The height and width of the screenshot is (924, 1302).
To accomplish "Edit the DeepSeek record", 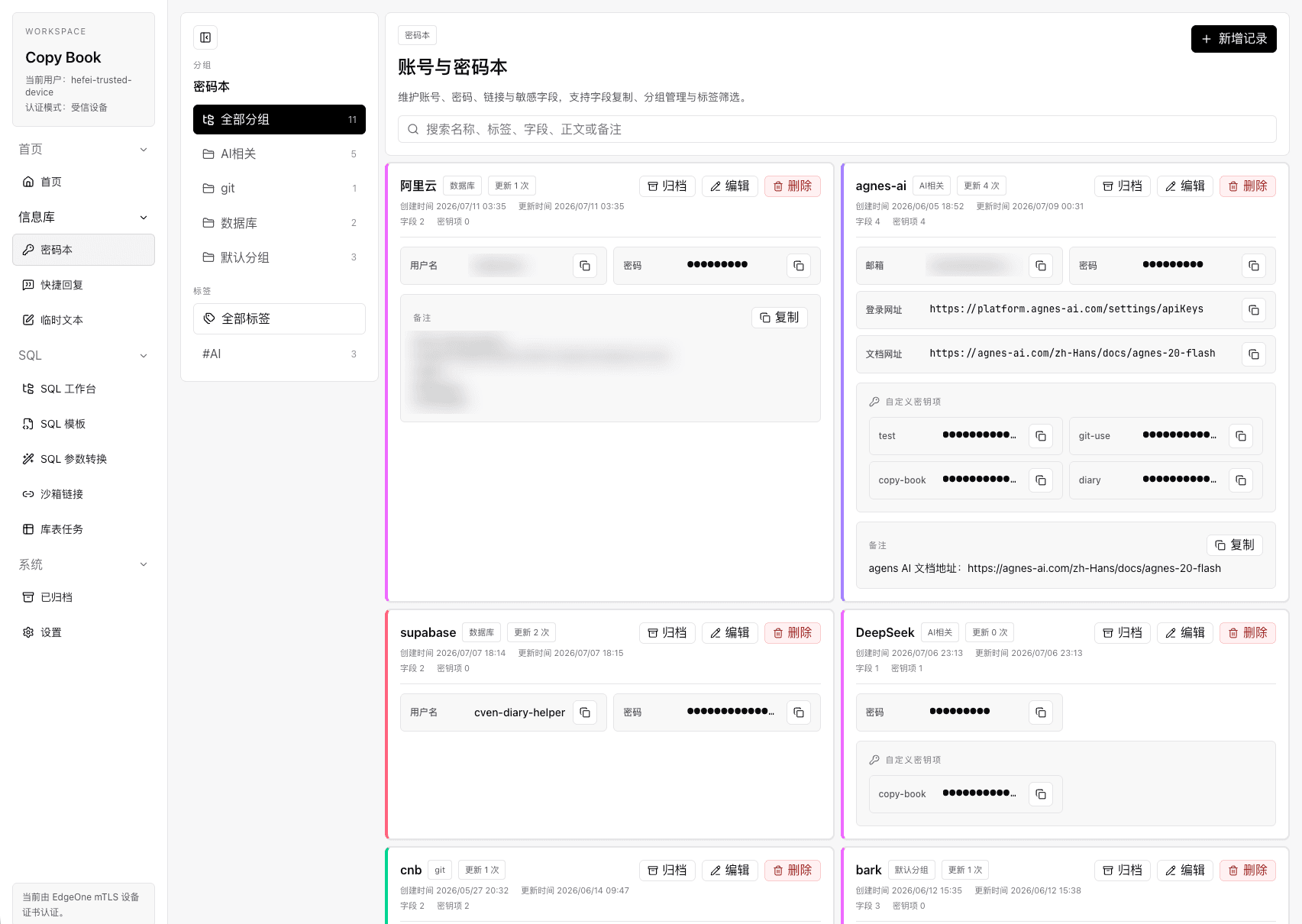I will point(1185,633).
